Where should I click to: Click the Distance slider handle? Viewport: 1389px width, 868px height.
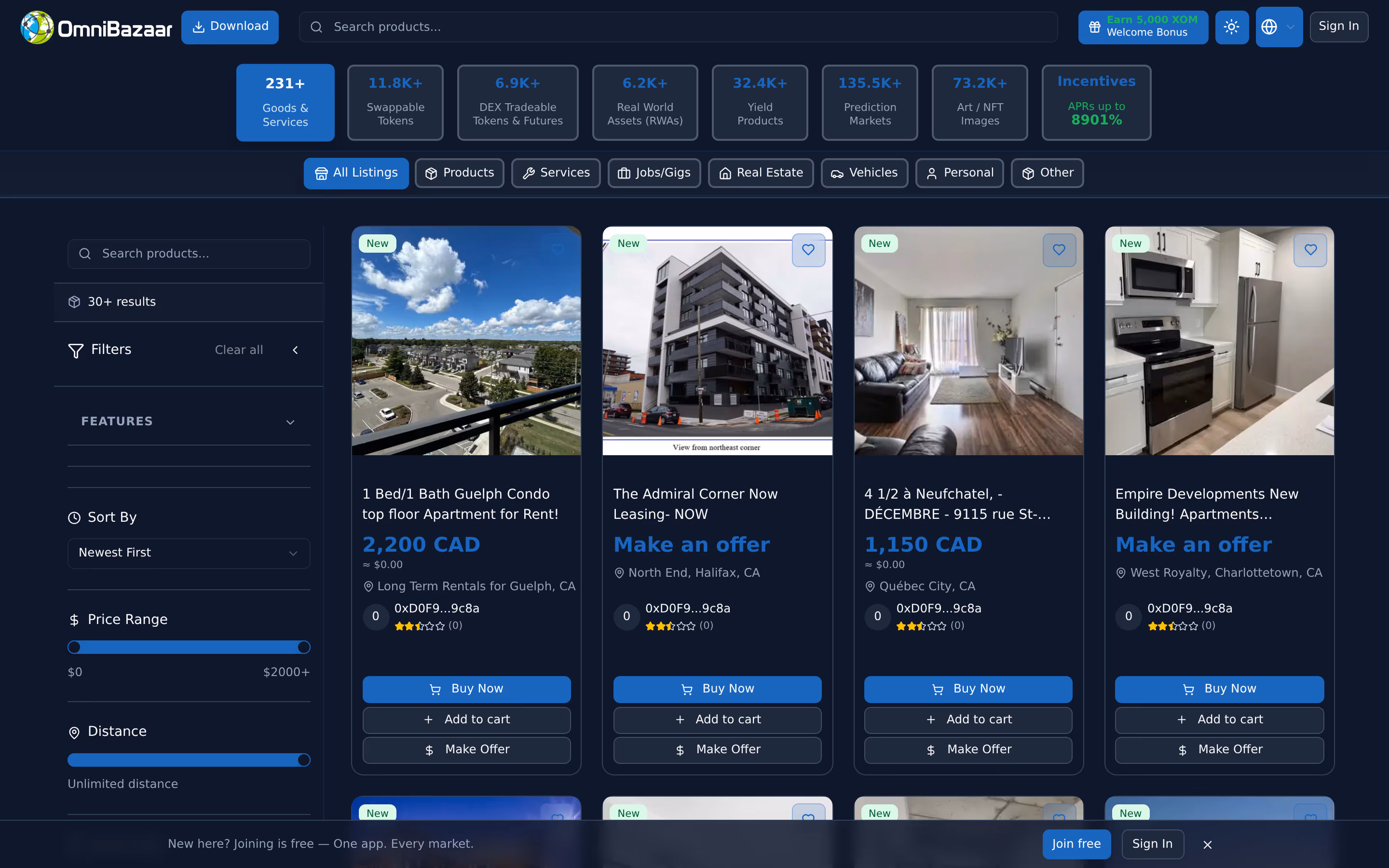[x=304, y=760]
